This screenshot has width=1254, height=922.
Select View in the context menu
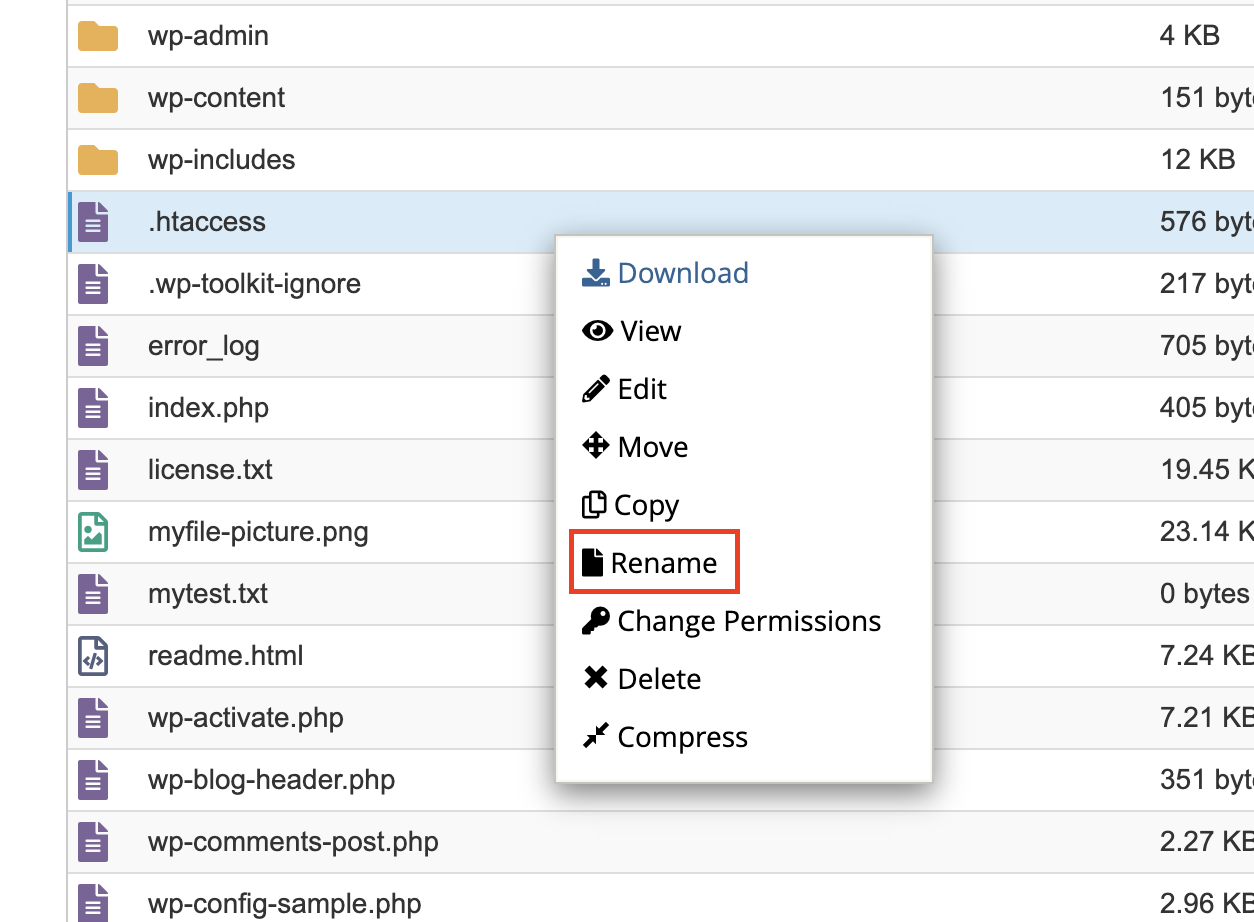pos(632,331)
